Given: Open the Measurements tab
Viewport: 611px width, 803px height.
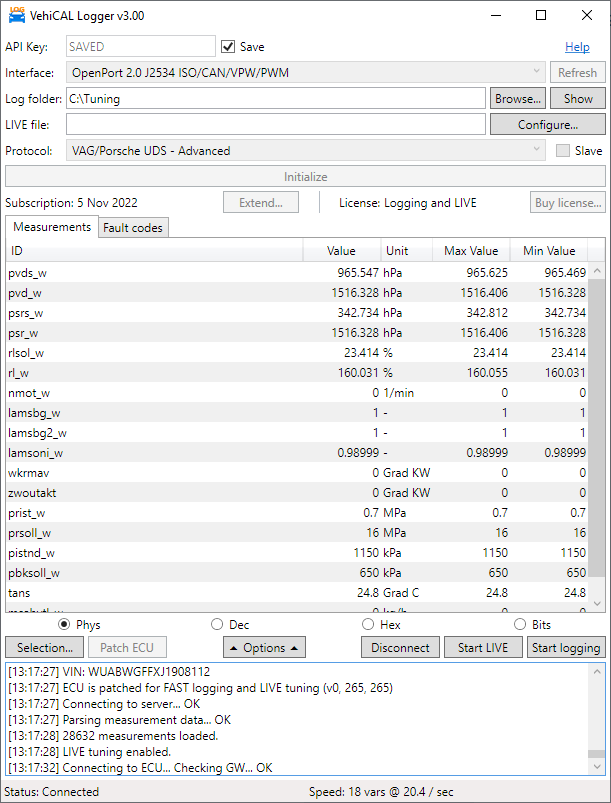Looking at the screenshot, I should pos(51,227).
